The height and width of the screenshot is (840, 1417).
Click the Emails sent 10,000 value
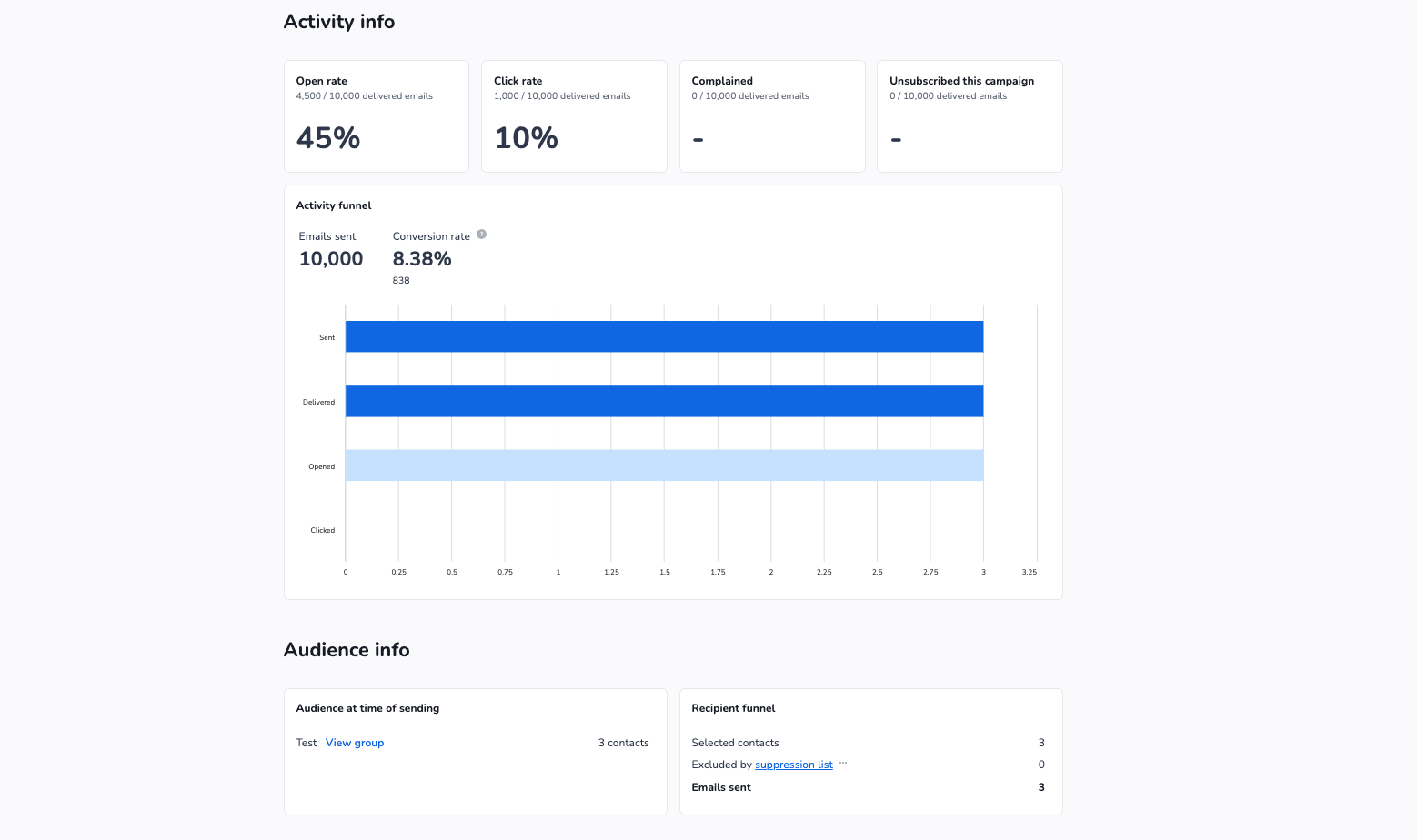[x=331, y=259]
